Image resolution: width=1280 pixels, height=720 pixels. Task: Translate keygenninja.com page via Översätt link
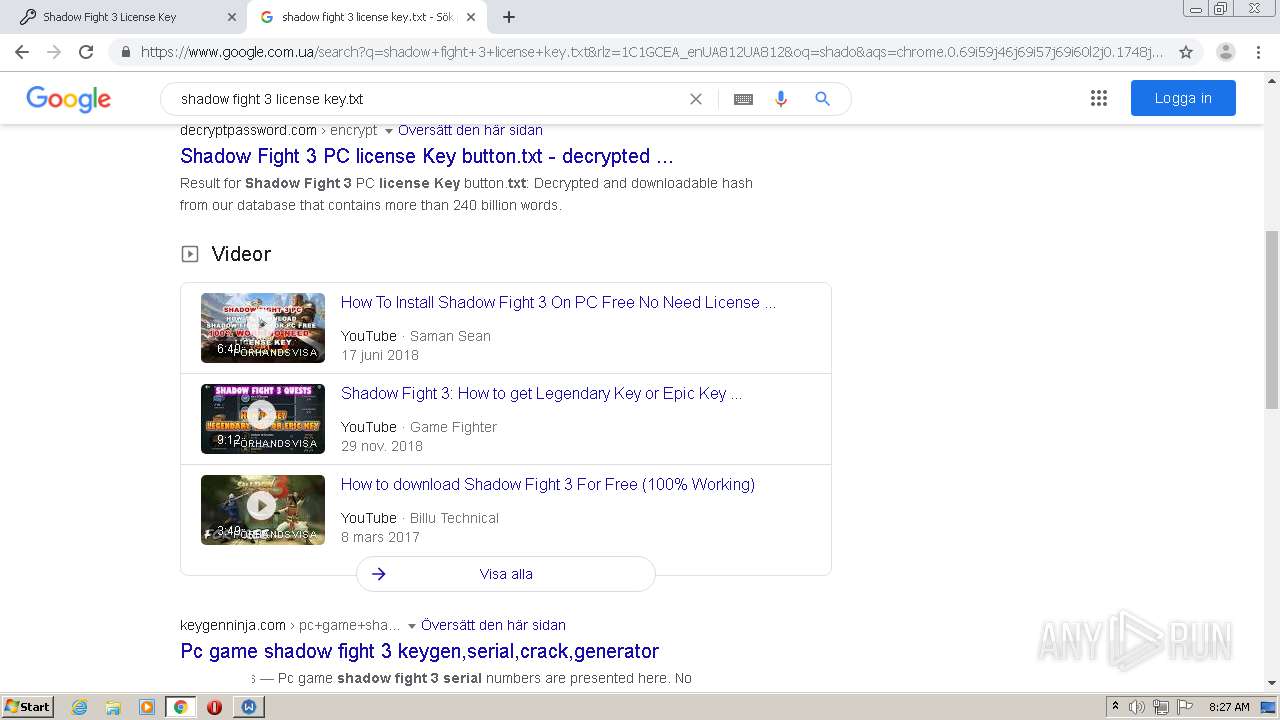(493, 625)
